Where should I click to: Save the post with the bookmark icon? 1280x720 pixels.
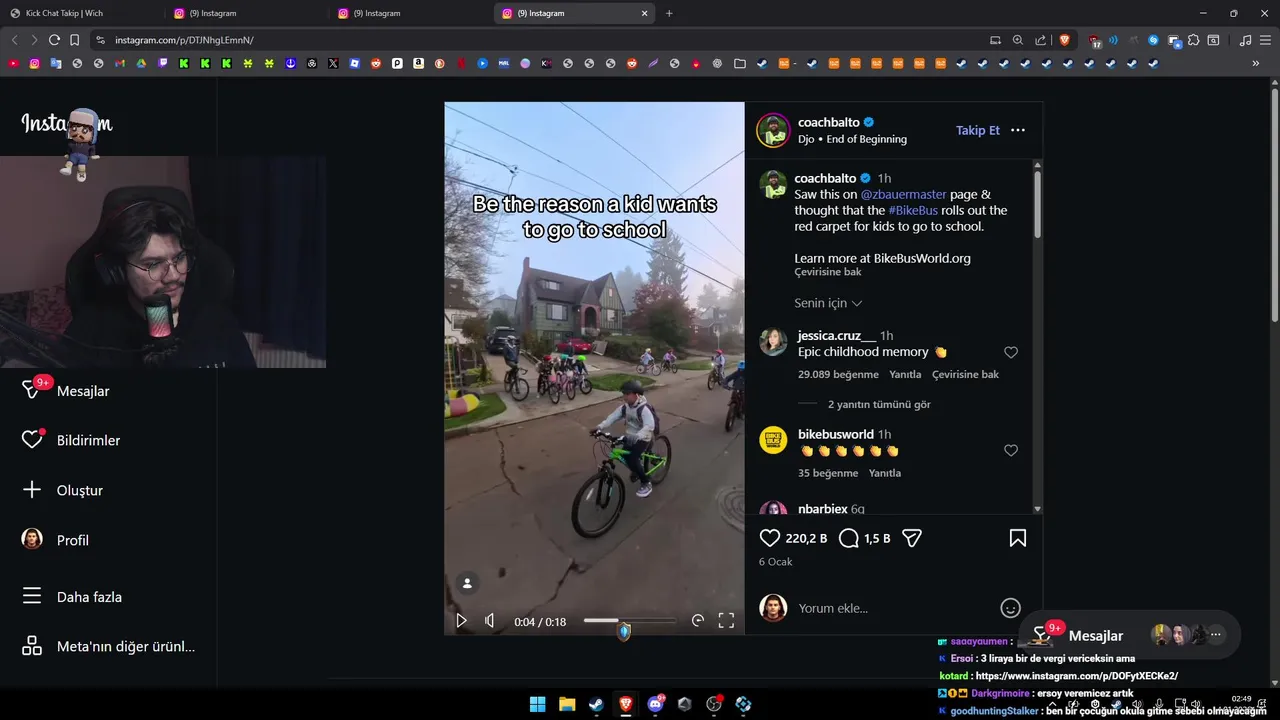1018,538
